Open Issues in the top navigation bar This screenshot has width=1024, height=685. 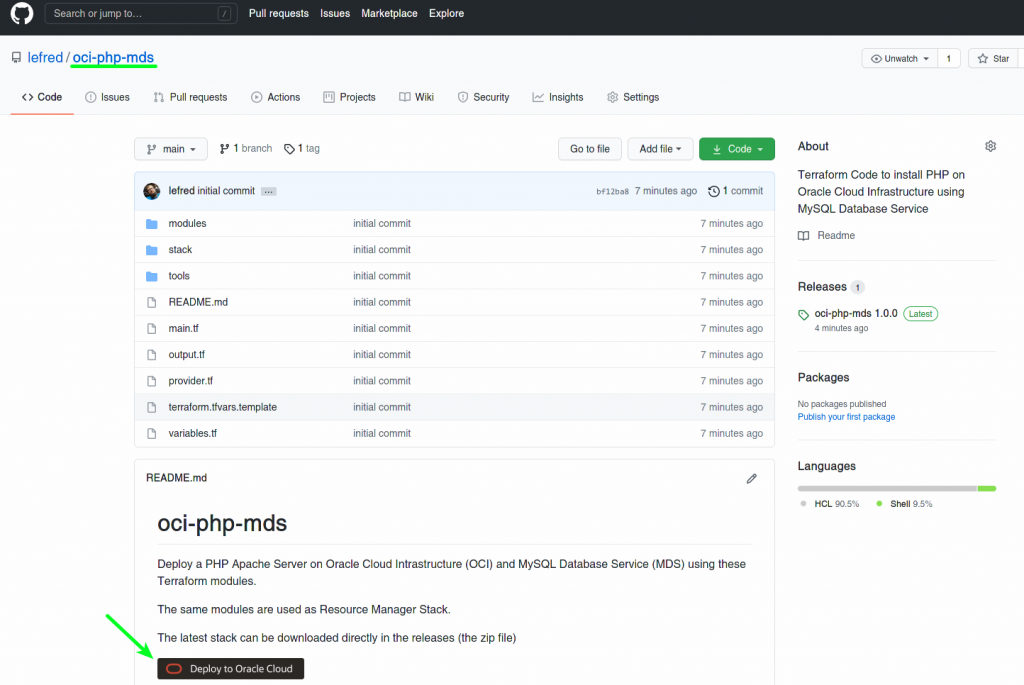tap(334, 13)
